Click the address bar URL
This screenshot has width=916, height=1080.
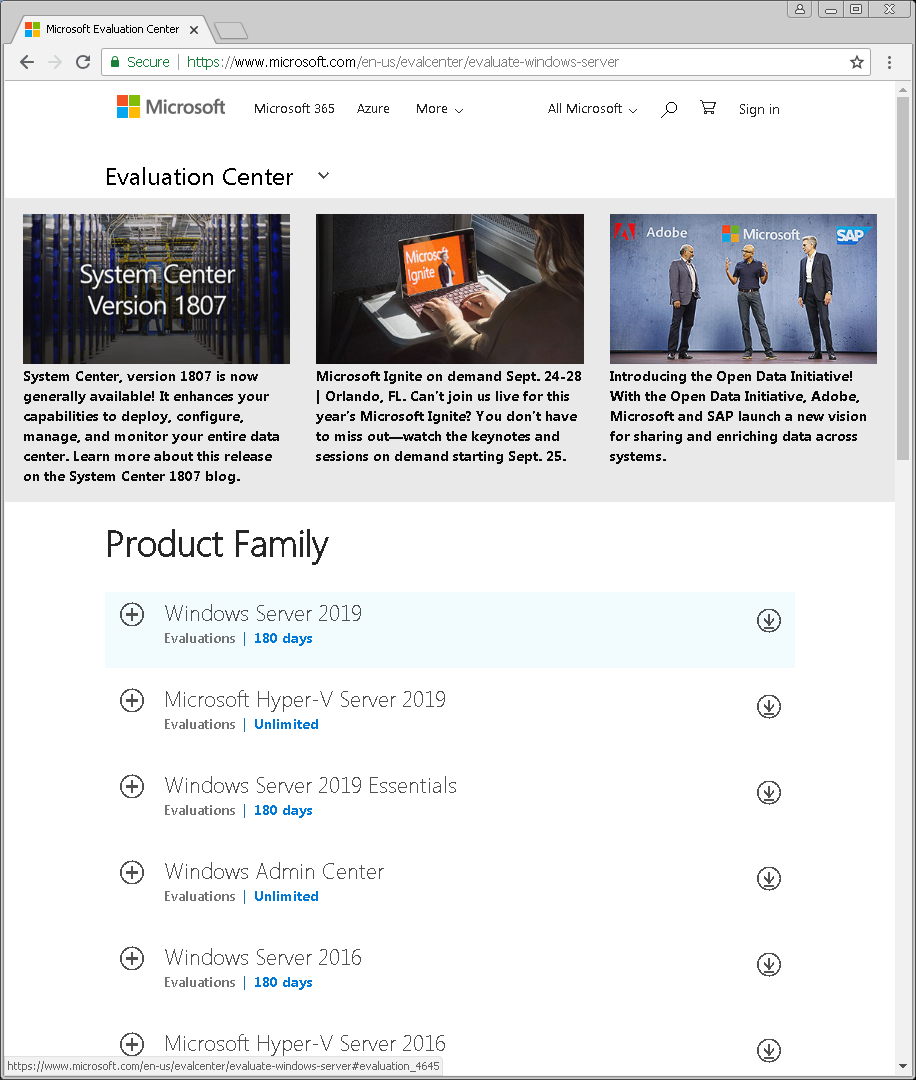(403, 62)
